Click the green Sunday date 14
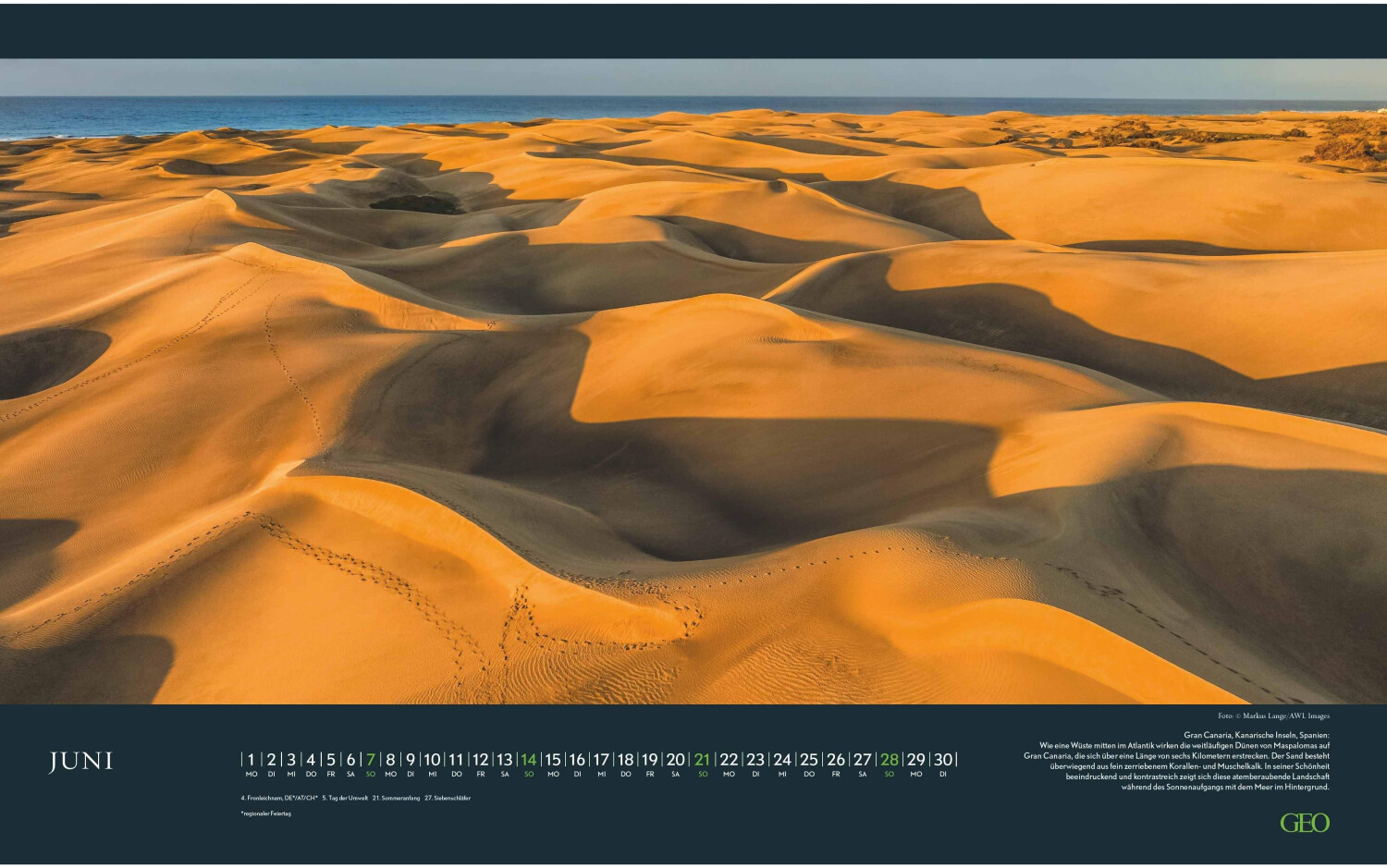Screen dimensions: 1387x868 [528, 760]
